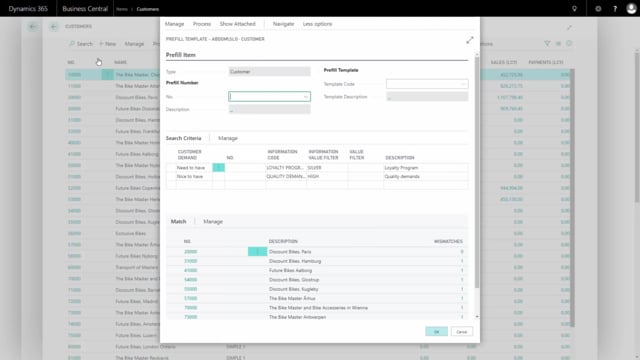Image resolution: width=640 pixels, height=360 pixels.
Task: Open the user account avatar
Action: (631, 9)
